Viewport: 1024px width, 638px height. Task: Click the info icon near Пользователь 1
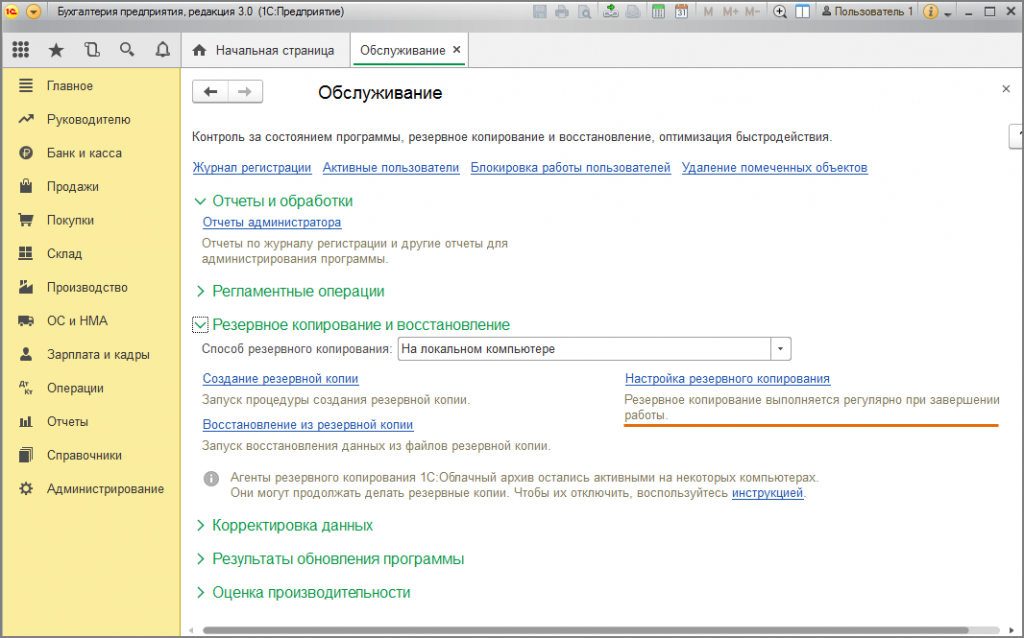931,12
